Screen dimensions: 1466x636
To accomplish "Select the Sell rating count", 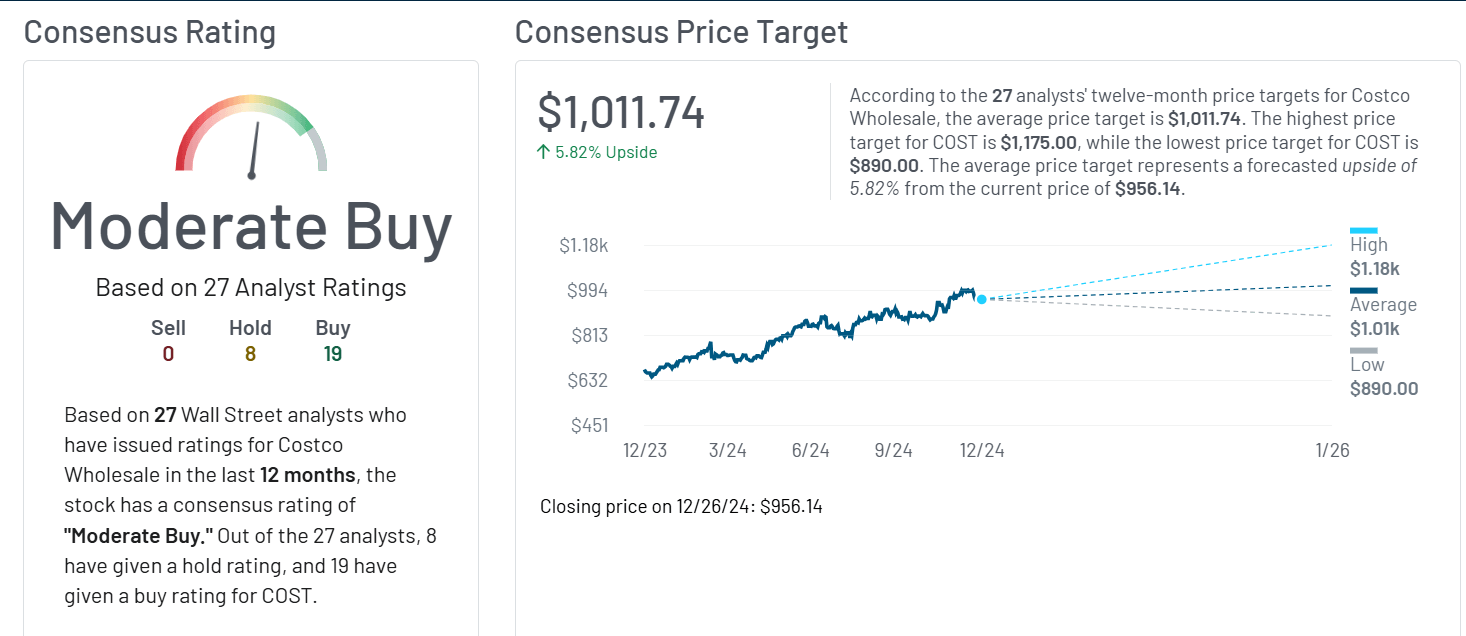I will (x=168, y=353).
